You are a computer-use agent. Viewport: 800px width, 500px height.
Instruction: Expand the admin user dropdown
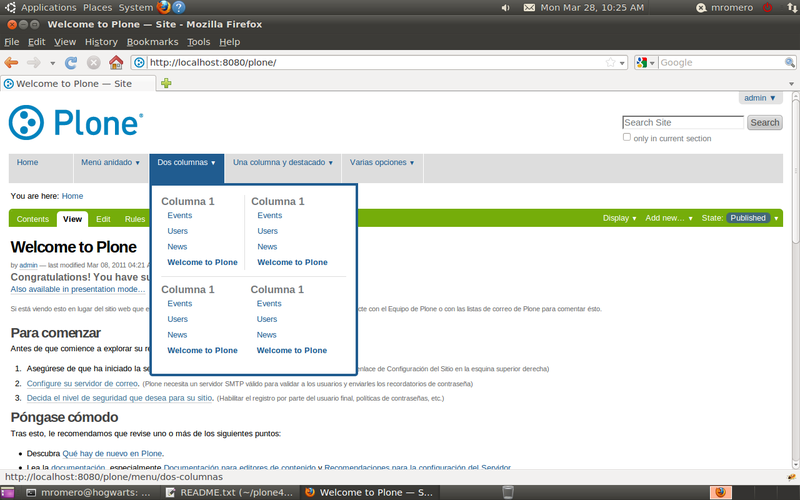759,98
